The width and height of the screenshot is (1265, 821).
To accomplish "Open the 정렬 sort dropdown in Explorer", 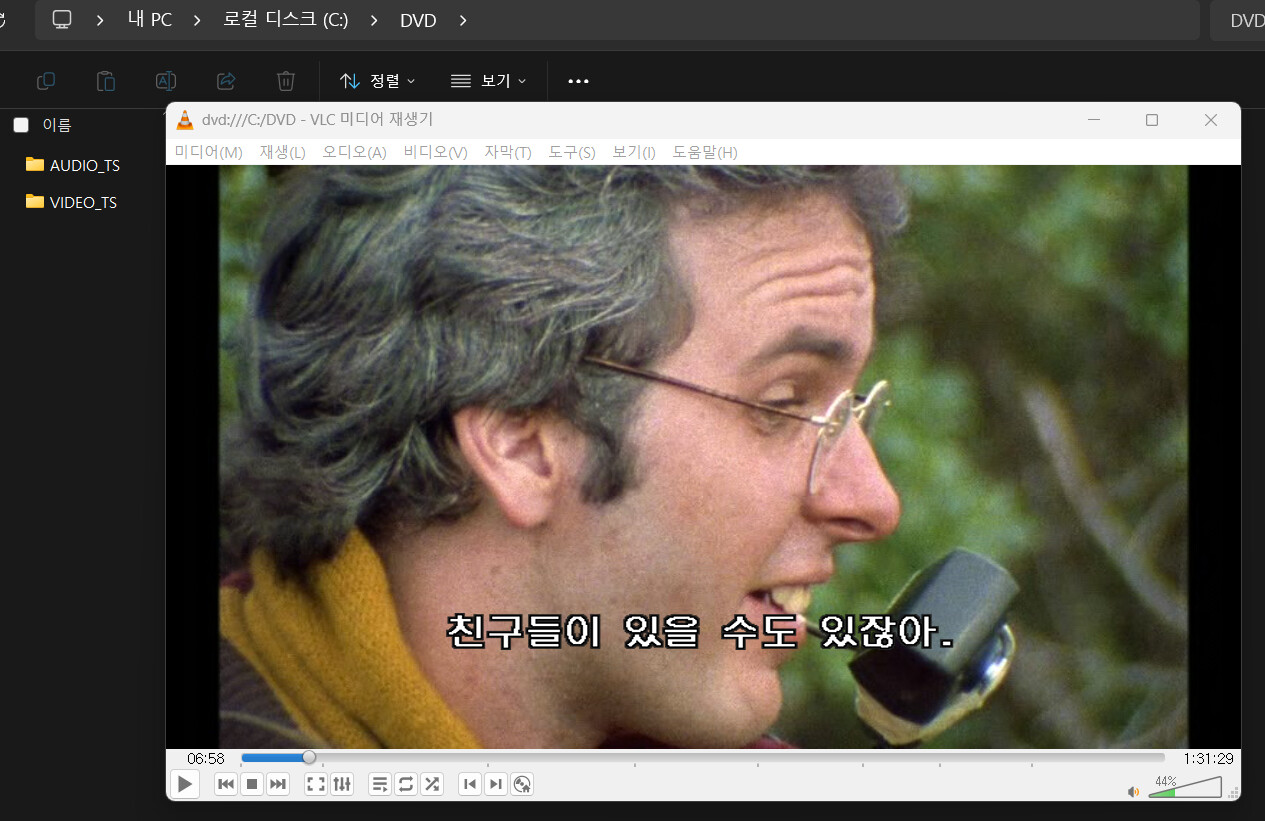I will tap(377, 81).
